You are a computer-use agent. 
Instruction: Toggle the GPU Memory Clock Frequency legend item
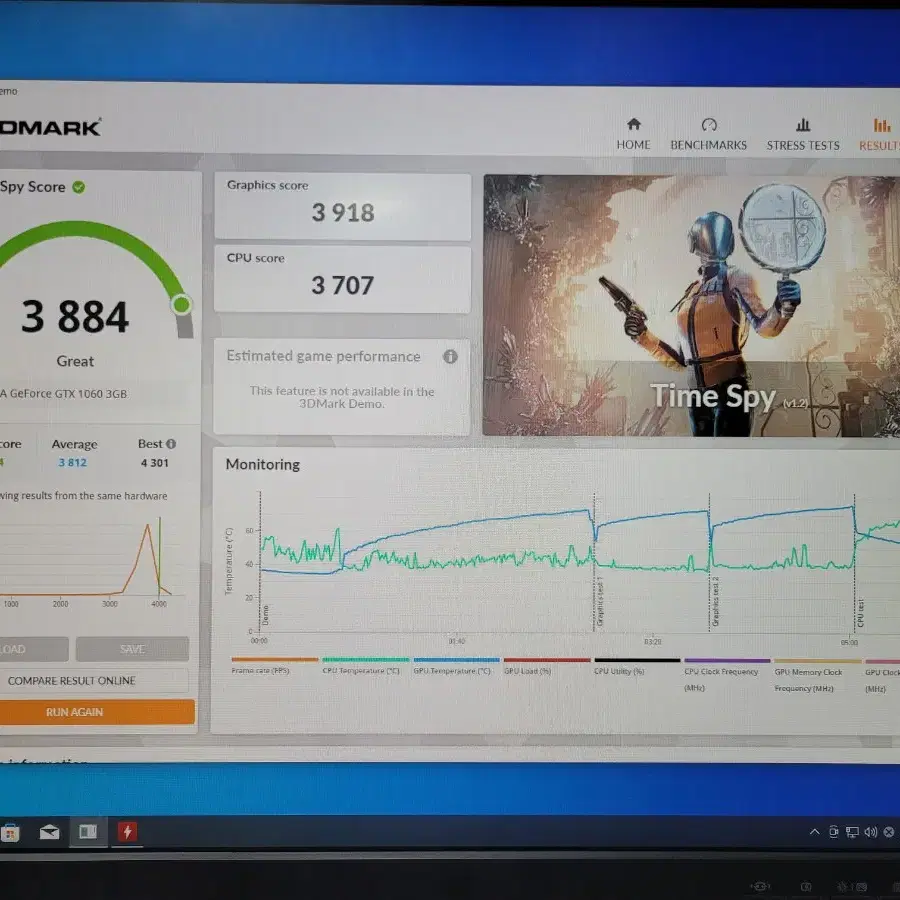point(817,676)
